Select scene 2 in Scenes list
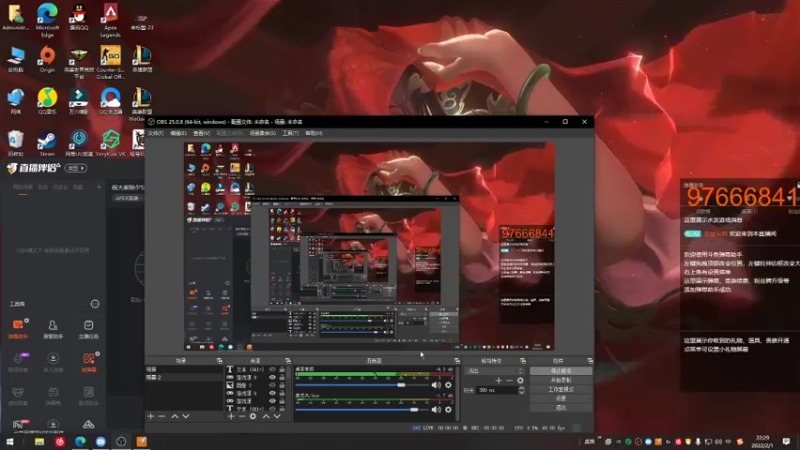 [x=184, y=378]
